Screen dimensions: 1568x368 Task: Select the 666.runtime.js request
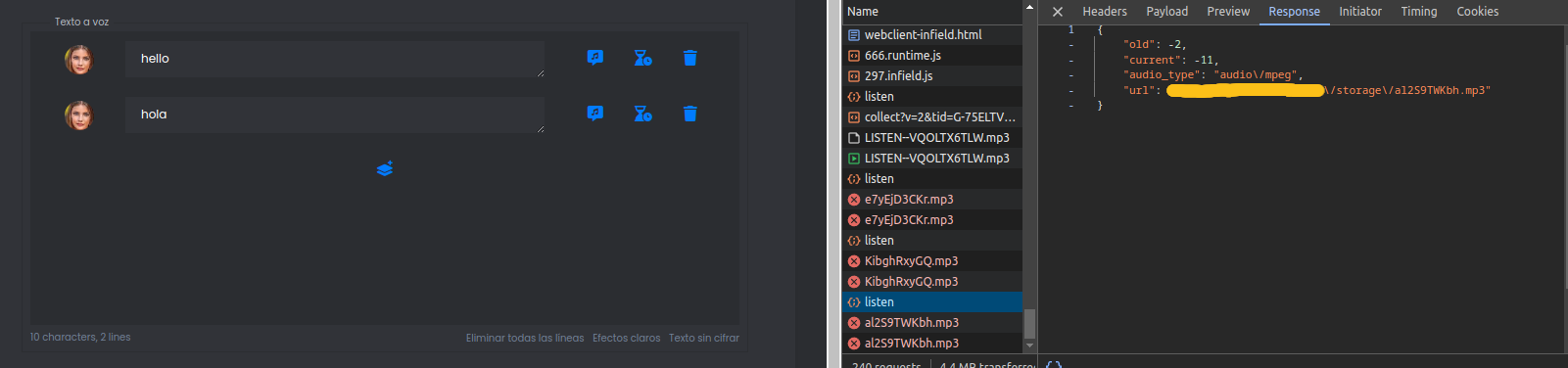(932, 55)
